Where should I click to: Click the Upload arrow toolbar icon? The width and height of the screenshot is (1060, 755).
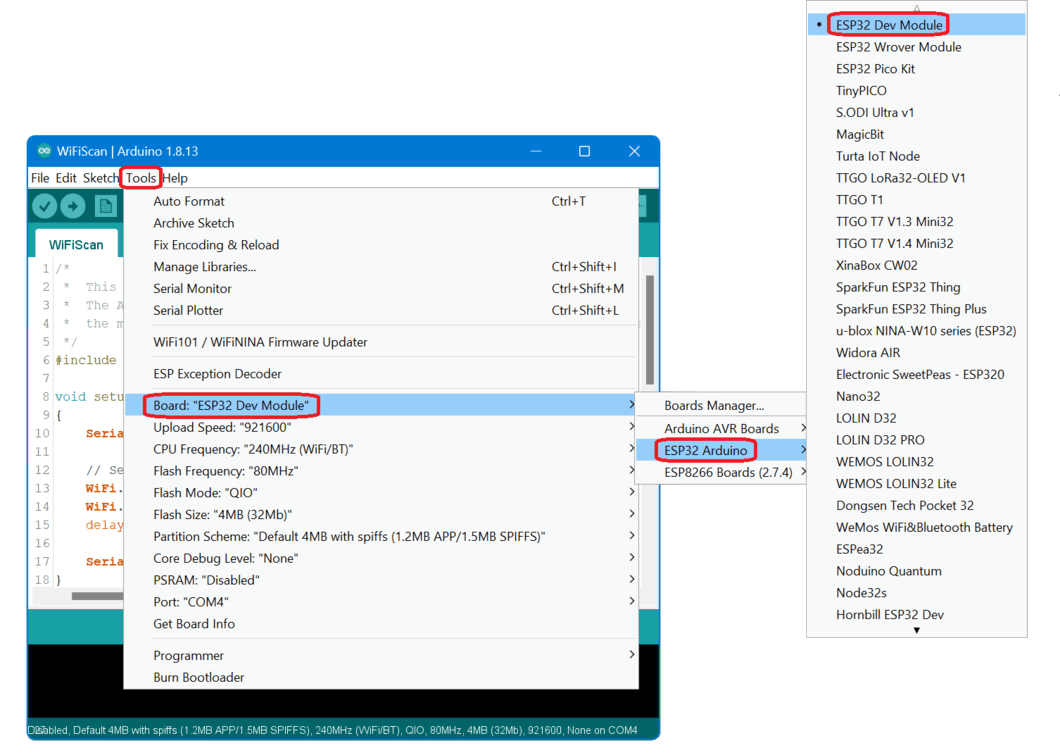[x=73, y=205]
